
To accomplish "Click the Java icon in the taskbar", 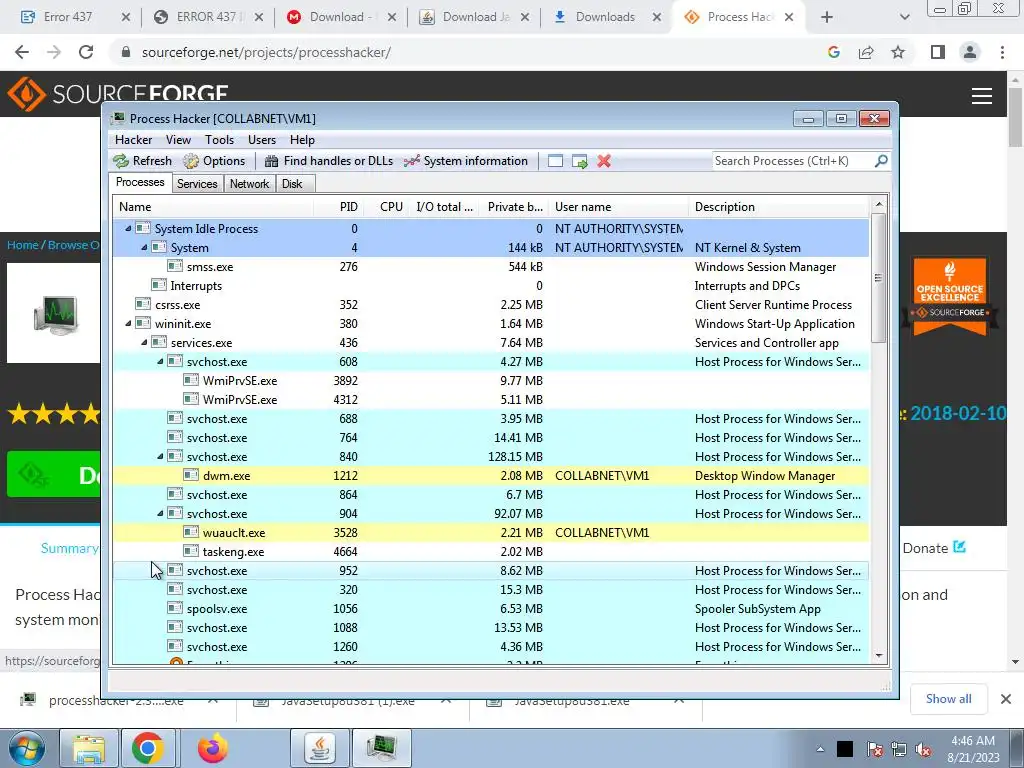I will (320, 748).
